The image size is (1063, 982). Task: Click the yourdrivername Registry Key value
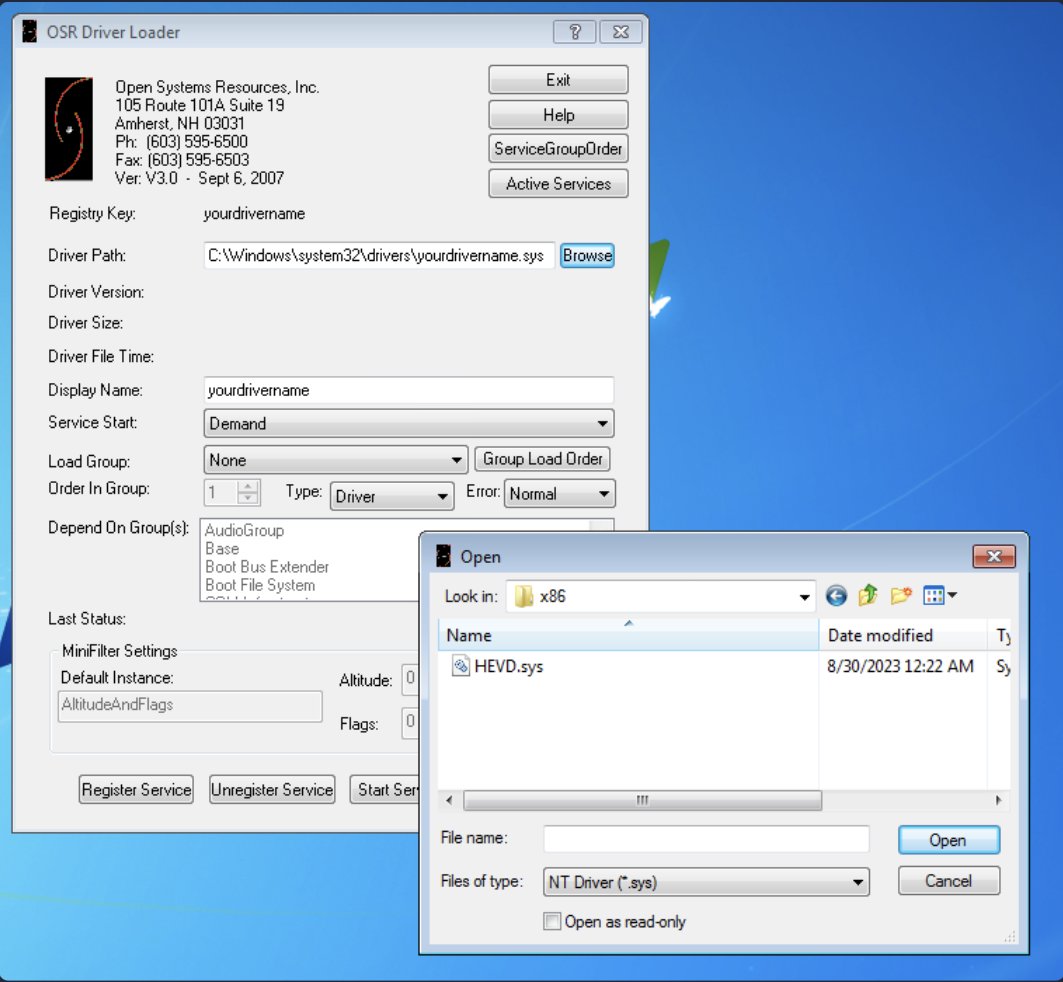(x=254, y=214)
